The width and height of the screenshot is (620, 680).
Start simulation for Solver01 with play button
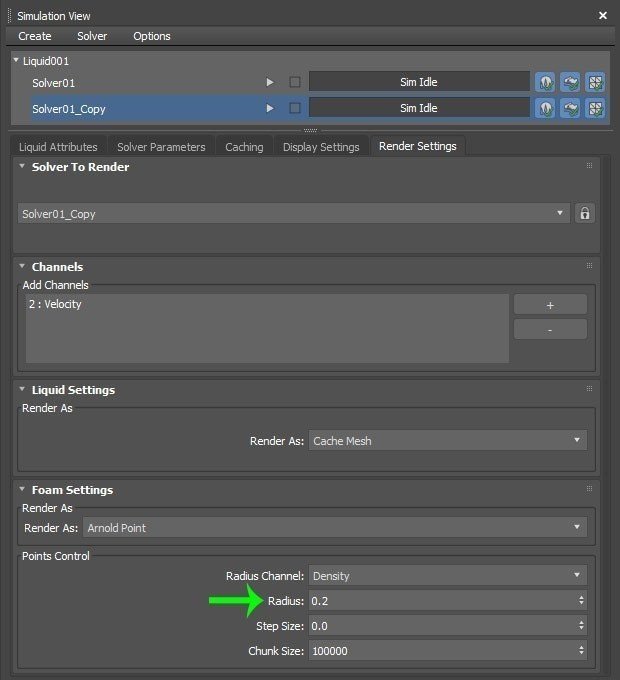pos(270,82)
